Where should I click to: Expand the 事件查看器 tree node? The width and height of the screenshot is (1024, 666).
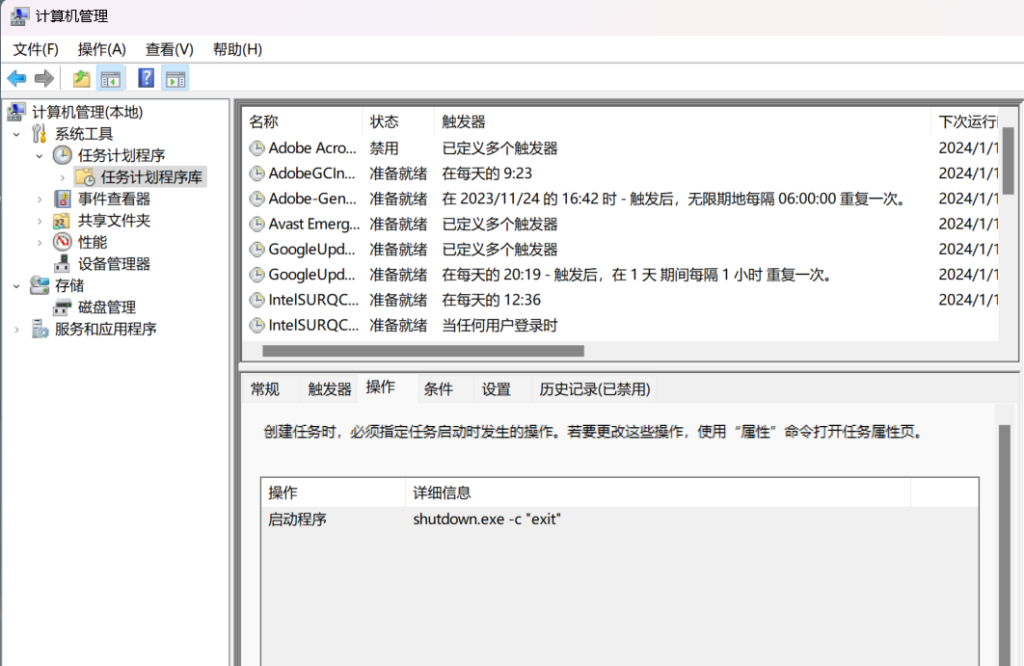(40, 199)
